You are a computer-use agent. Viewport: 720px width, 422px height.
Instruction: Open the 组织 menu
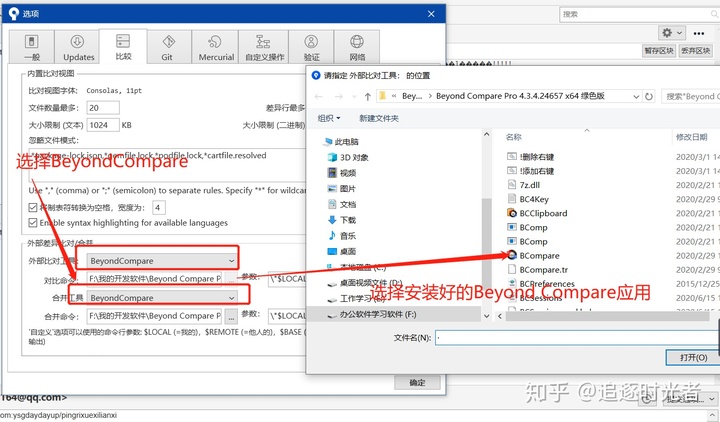click(x=329, y=118)
